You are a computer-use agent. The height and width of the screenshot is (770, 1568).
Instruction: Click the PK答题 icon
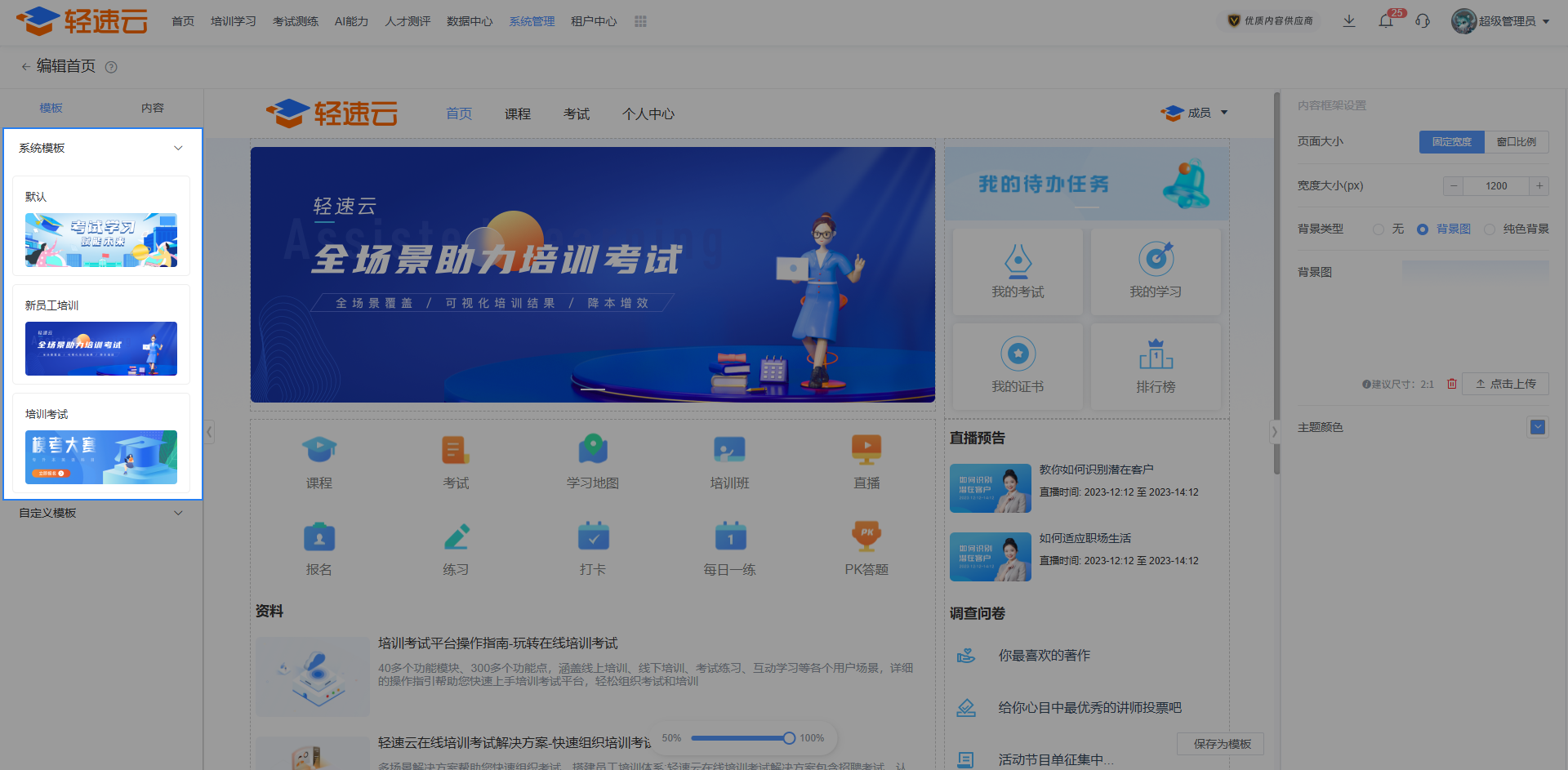pos(866,535)
